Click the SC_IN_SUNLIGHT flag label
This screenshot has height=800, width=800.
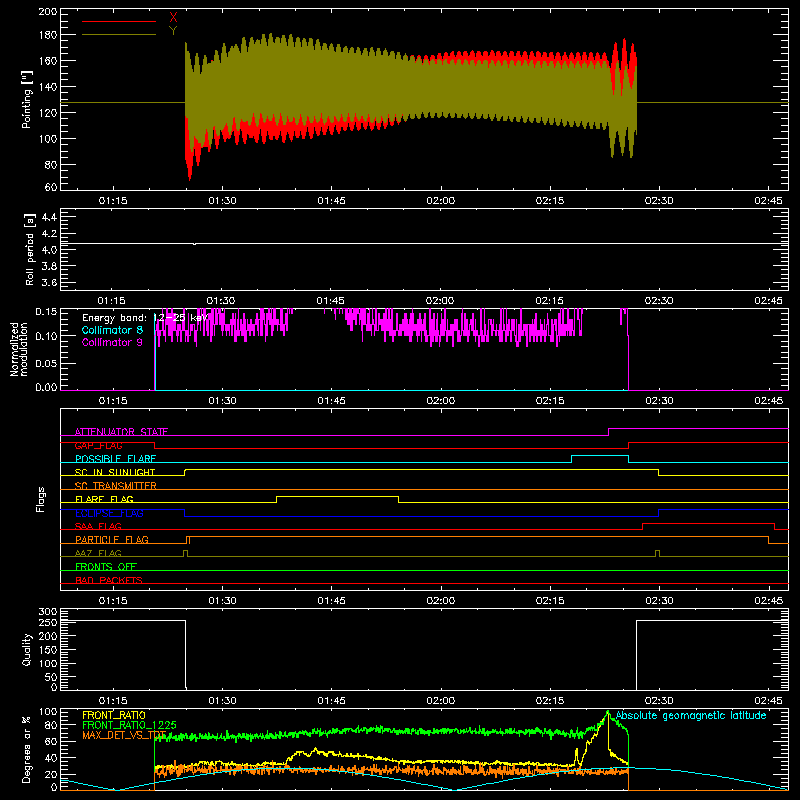click(x=115, y=472)
